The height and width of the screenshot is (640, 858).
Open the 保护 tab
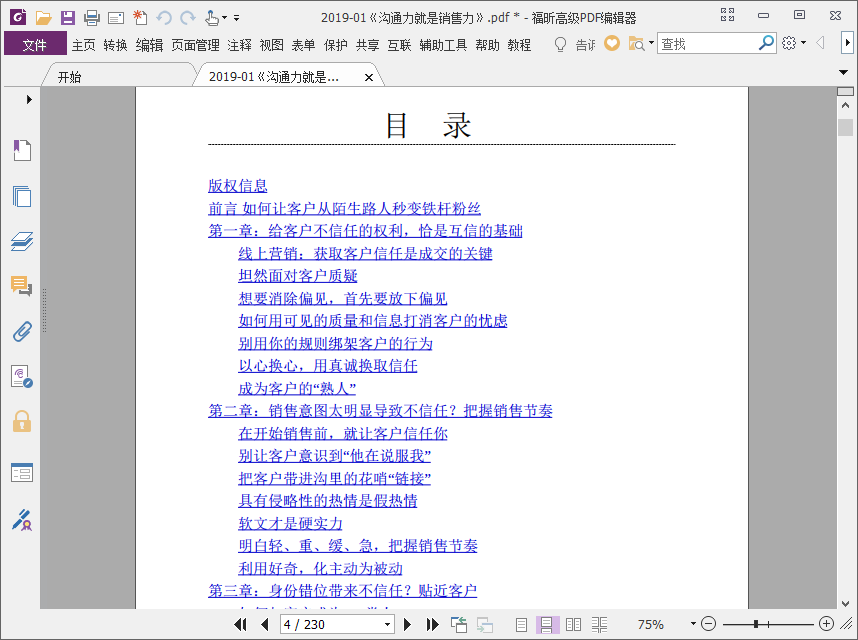click(335, 45)
